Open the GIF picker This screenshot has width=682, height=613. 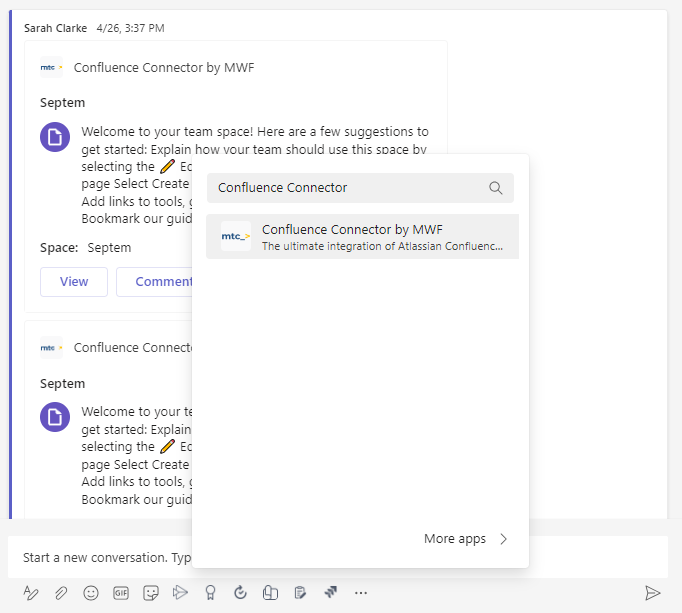pos(121,593)
